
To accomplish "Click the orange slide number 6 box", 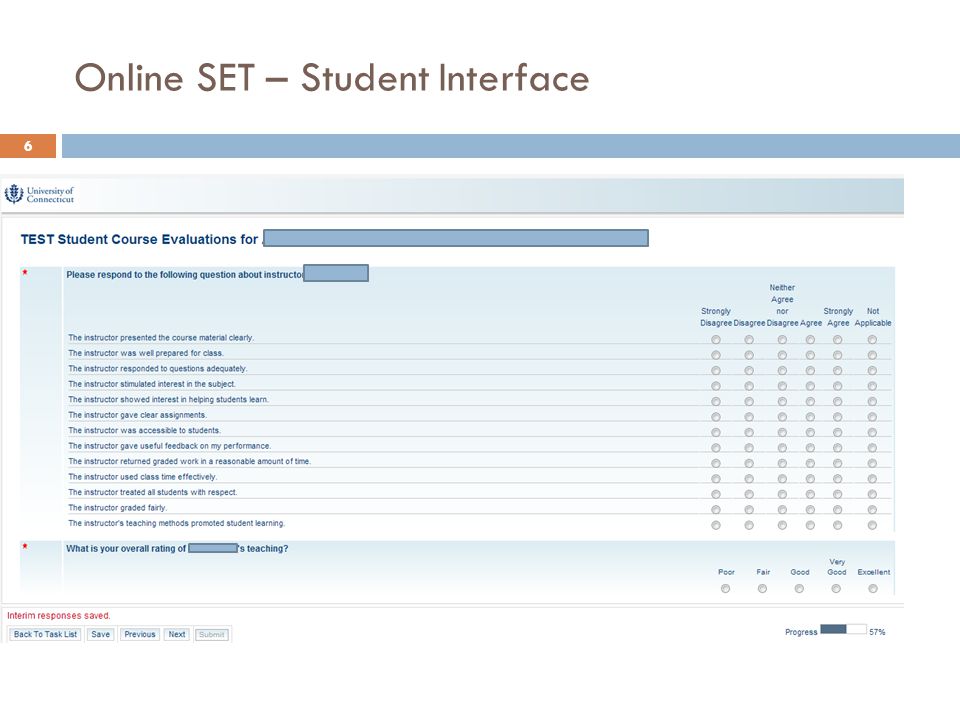I will point(28,146).
